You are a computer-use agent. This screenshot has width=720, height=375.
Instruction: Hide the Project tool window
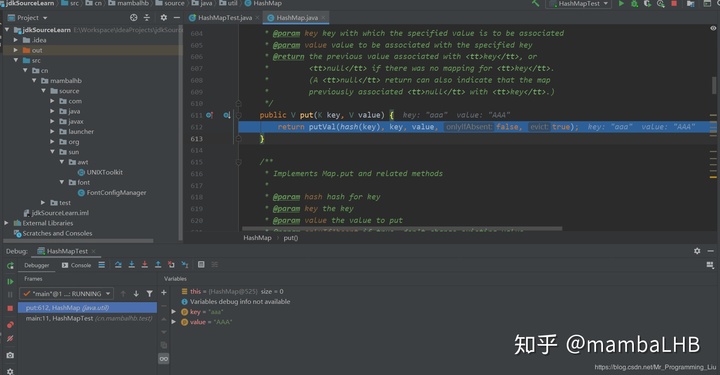(177, 17)
